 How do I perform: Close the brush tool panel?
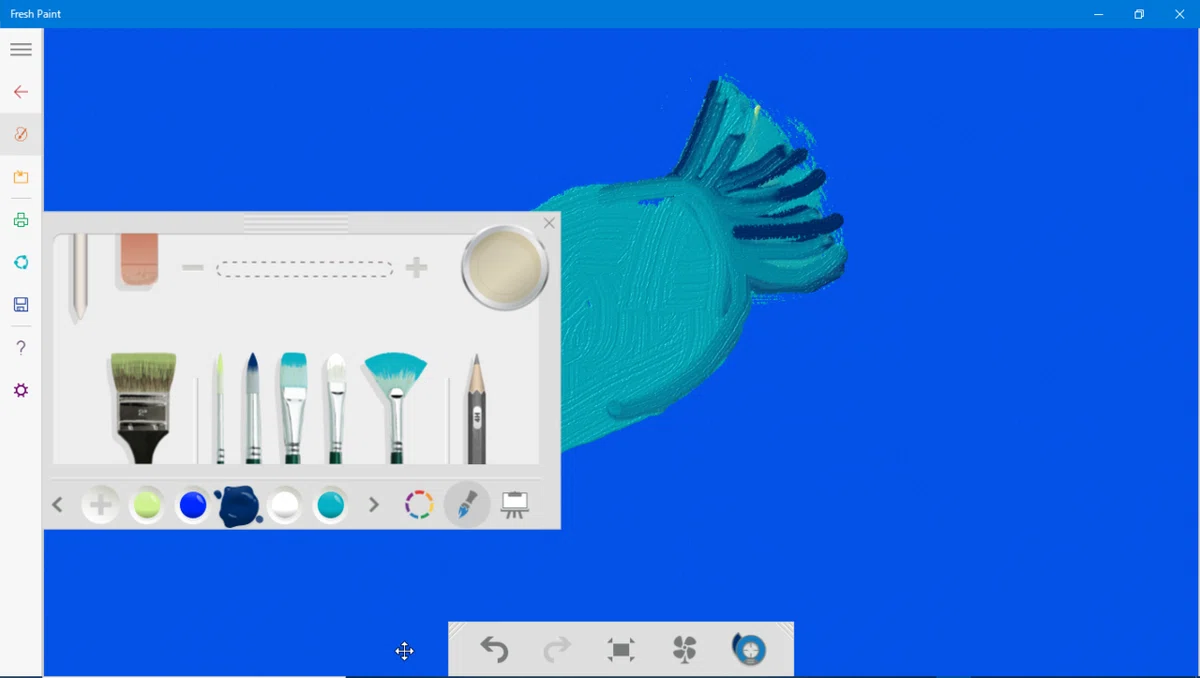pos(549,223)
